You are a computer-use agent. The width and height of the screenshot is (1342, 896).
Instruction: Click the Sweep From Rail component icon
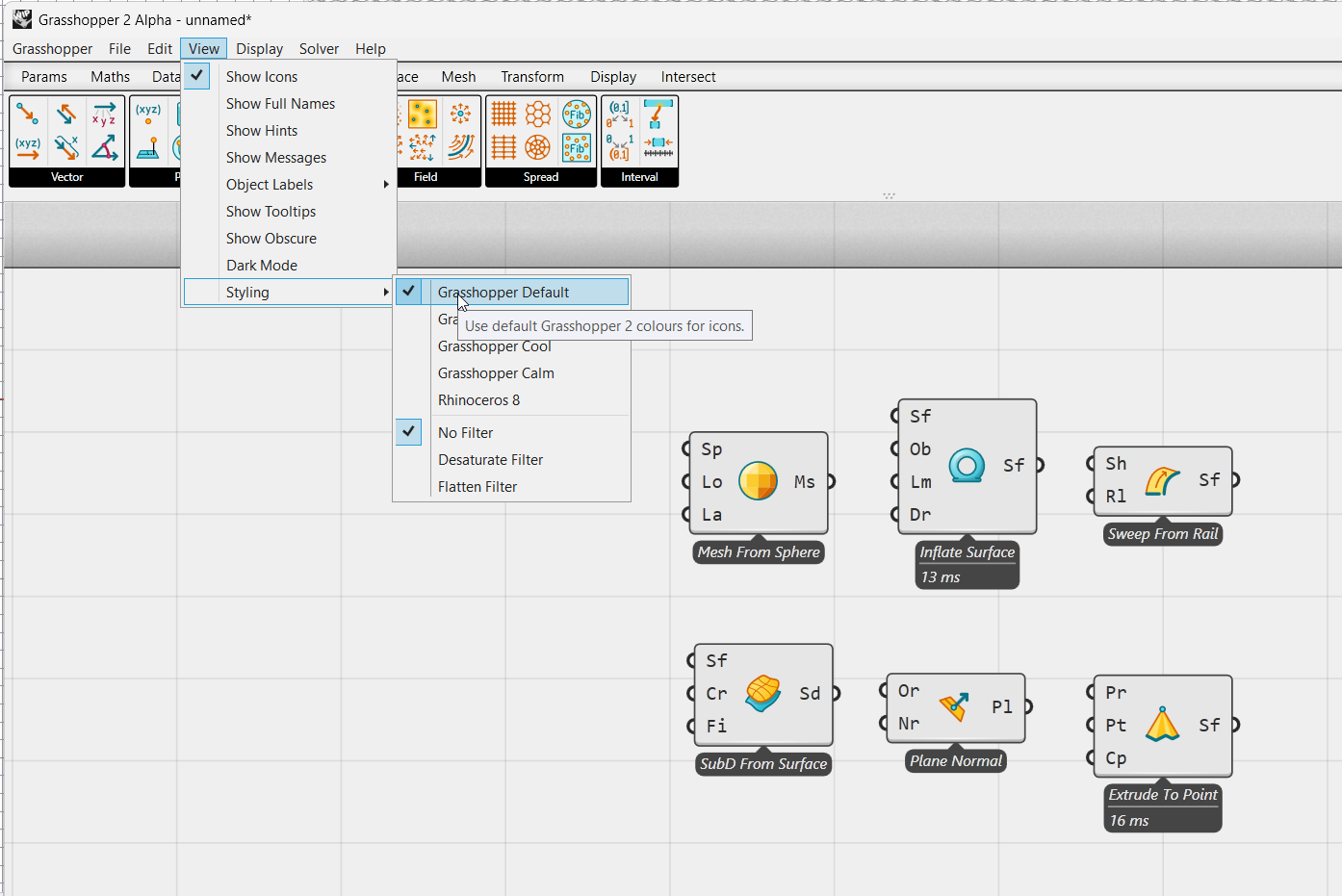(x=1162, y=480)
